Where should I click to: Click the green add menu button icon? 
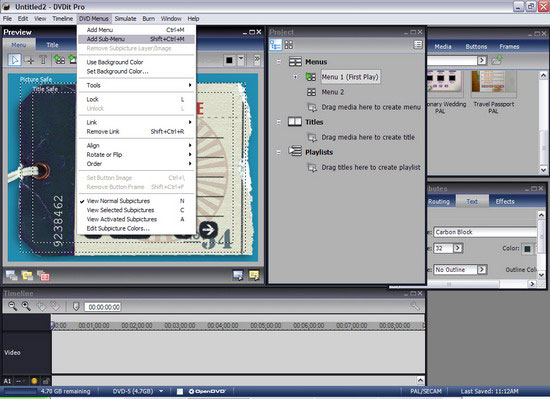[59, 60]
